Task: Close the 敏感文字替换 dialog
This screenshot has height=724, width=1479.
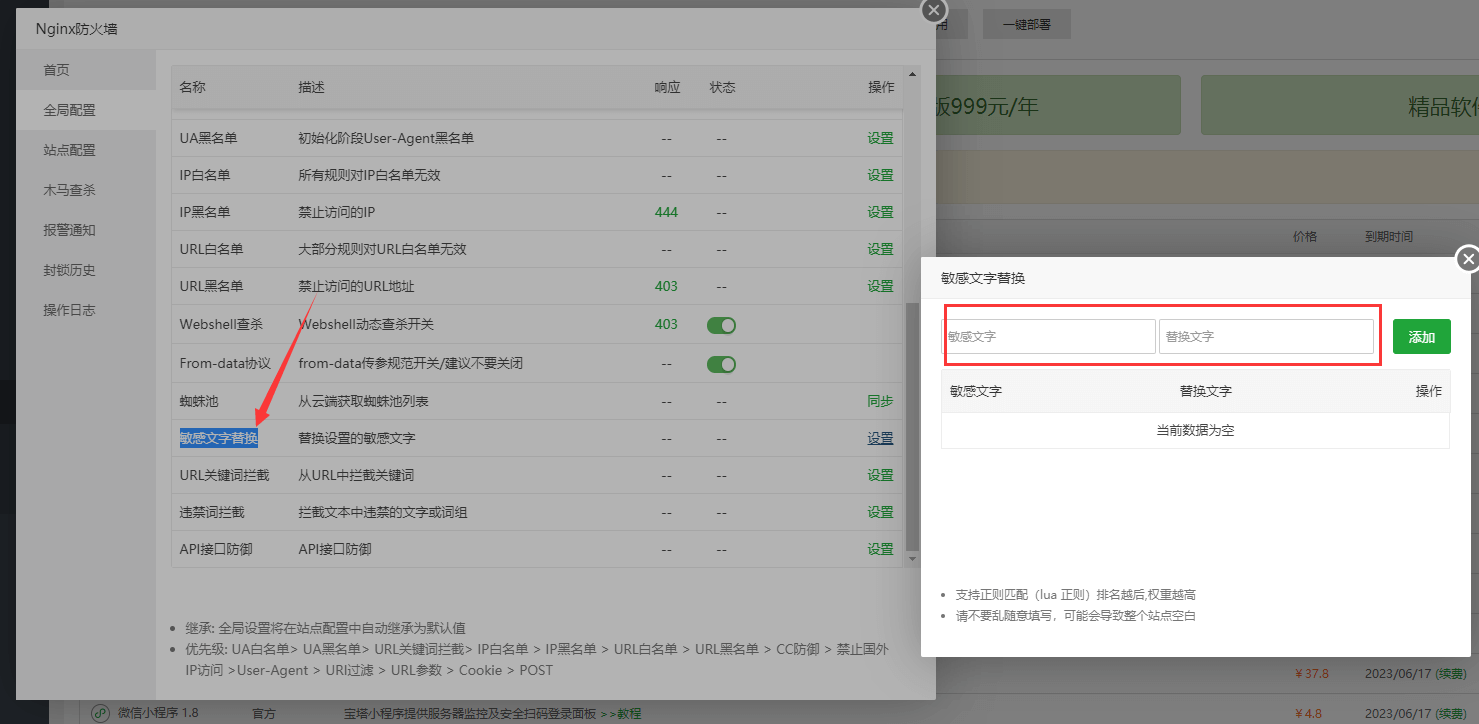Action: coord(1468,259)
